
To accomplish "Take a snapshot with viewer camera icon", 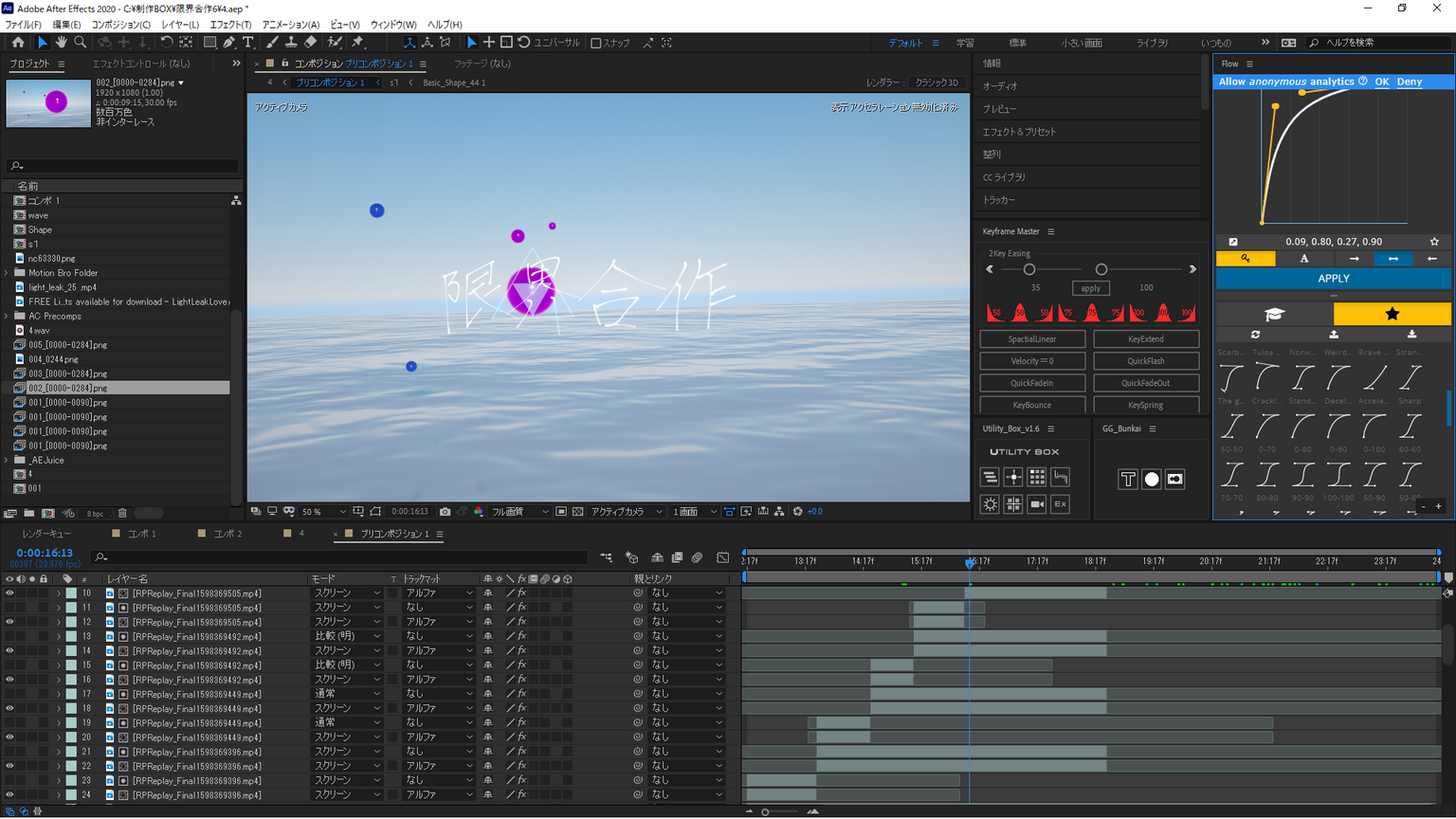I will [x=445, y=512].
